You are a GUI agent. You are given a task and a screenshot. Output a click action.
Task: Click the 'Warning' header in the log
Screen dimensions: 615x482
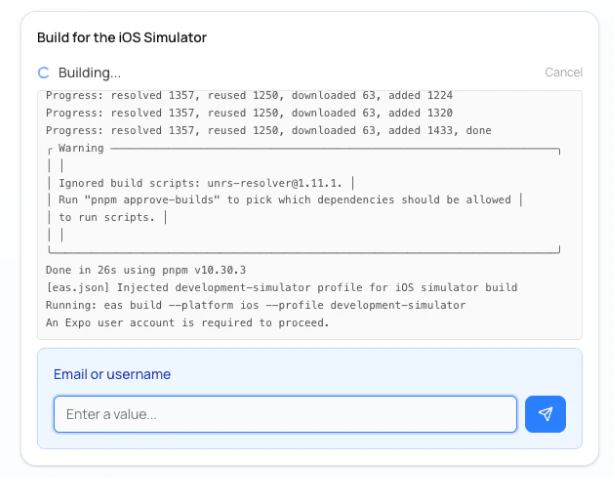coord(81,148)
